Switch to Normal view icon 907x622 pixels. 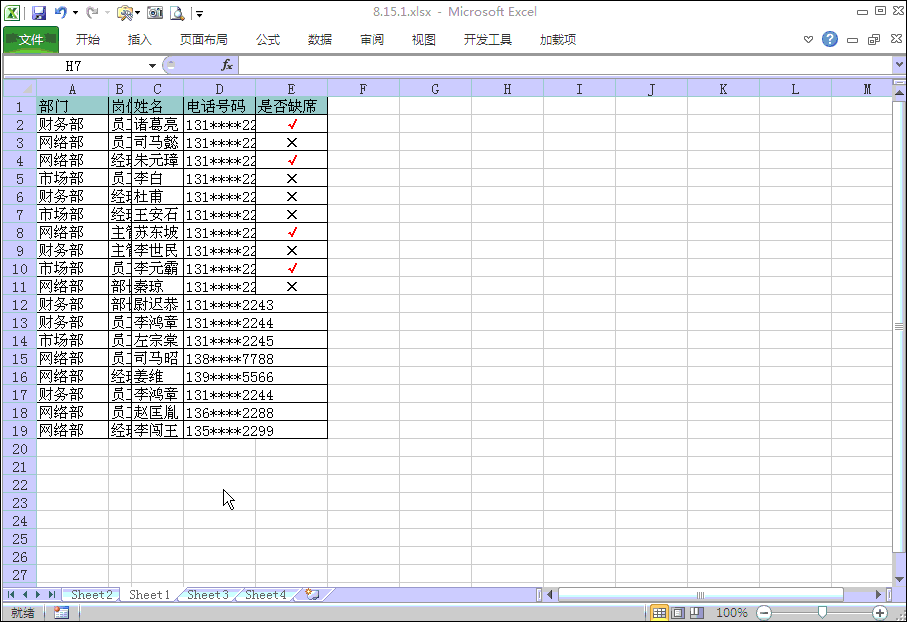coord(659,613)
